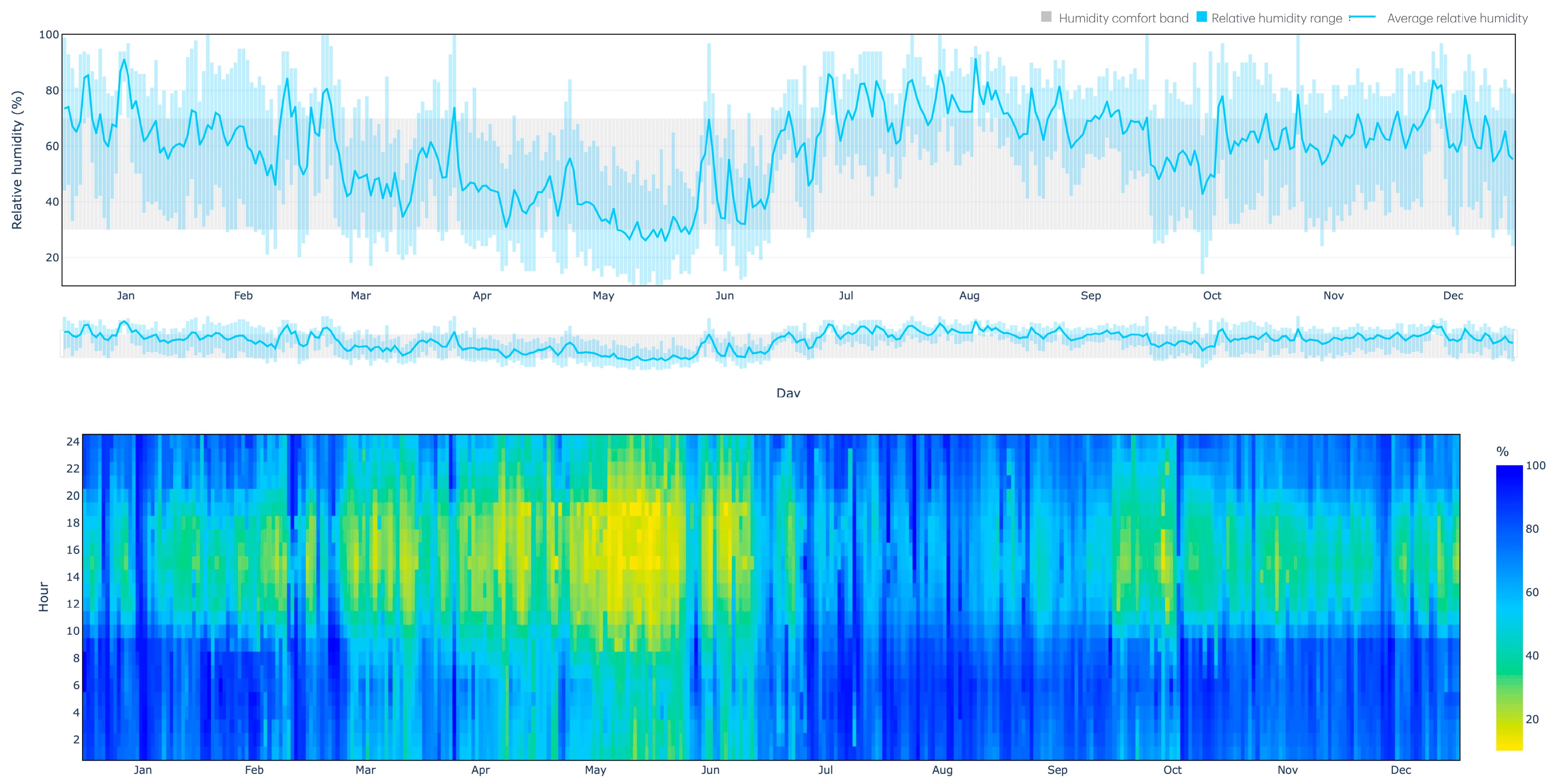The image size is (1551, 784).
Task: Click the gray comfort band legend swatch
Action: (x=1047, y=17)
